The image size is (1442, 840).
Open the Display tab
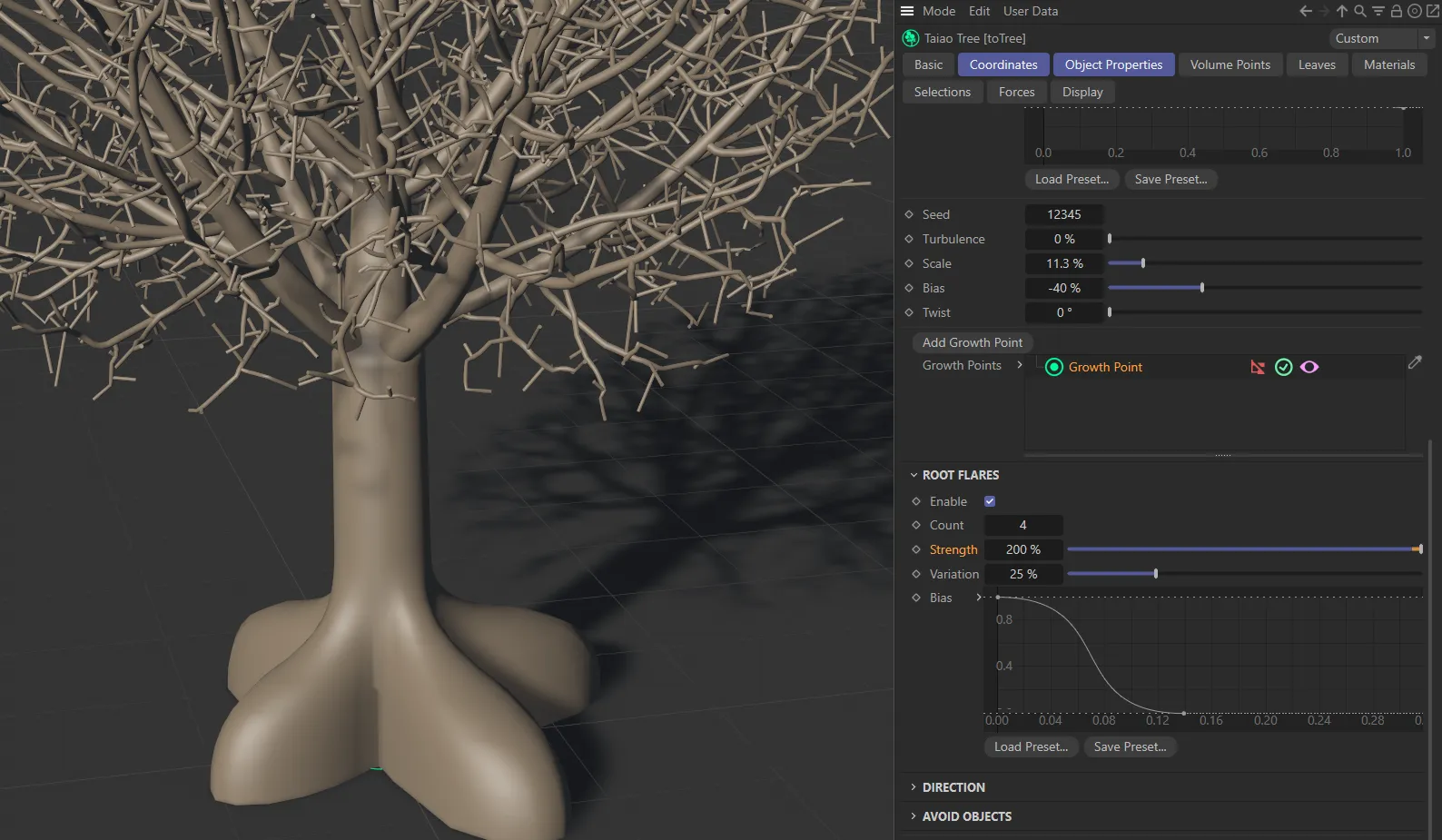(1082, 92)
